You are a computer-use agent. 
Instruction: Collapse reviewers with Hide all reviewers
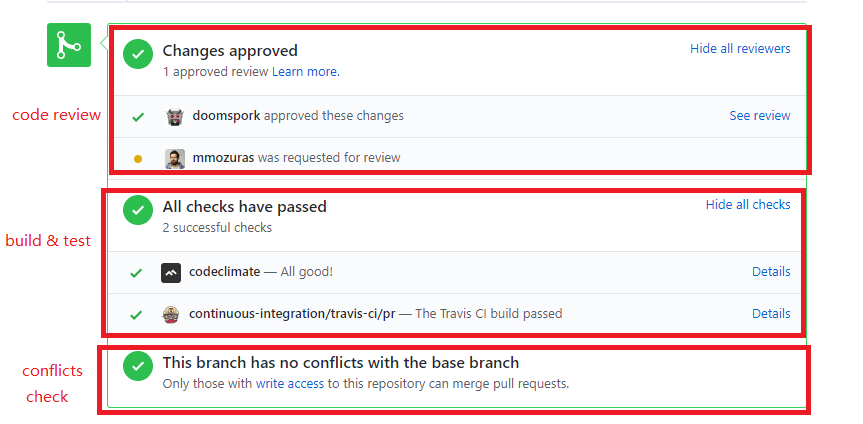click(740, 48)
